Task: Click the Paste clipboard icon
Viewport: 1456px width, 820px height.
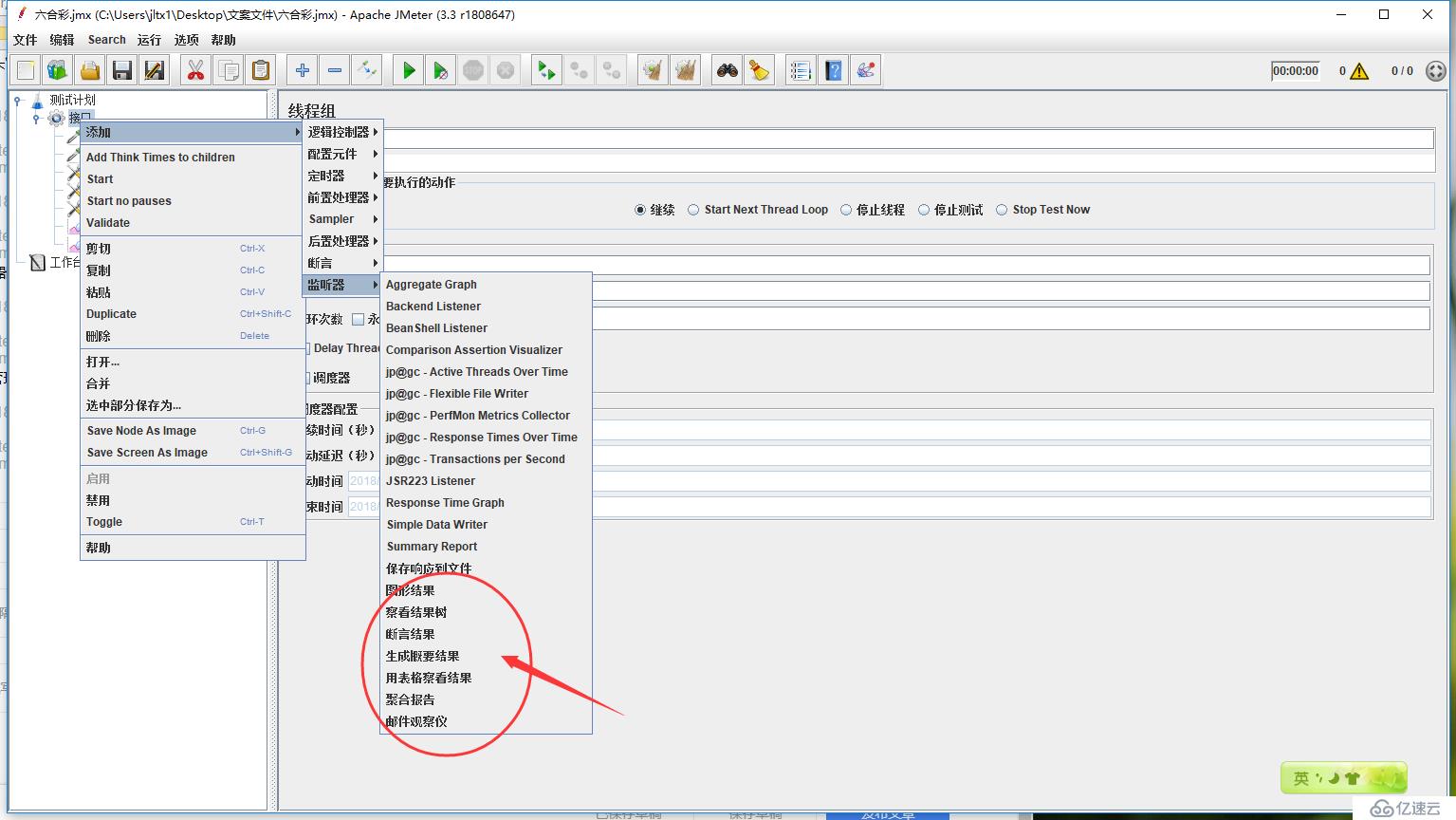Action: pyautogui.click(x=261, y=70)
